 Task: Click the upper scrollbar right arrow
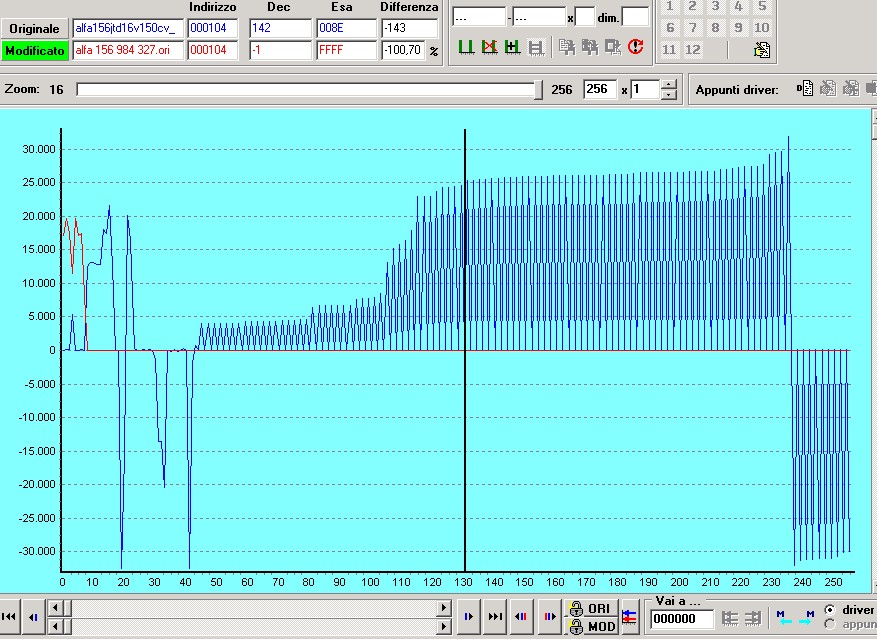click(444, 608)
